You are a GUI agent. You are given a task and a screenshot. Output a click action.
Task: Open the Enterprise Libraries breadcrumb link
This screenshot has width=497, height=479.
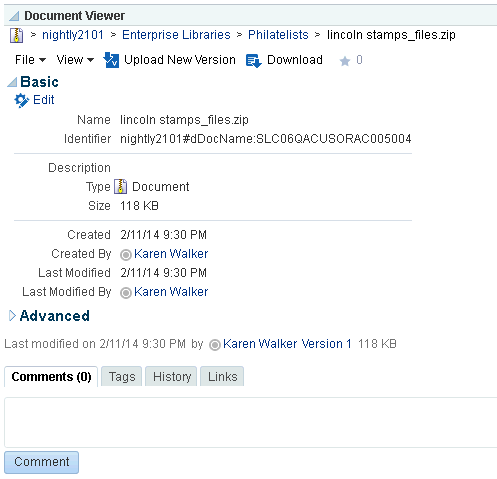[x=176, y=35]
